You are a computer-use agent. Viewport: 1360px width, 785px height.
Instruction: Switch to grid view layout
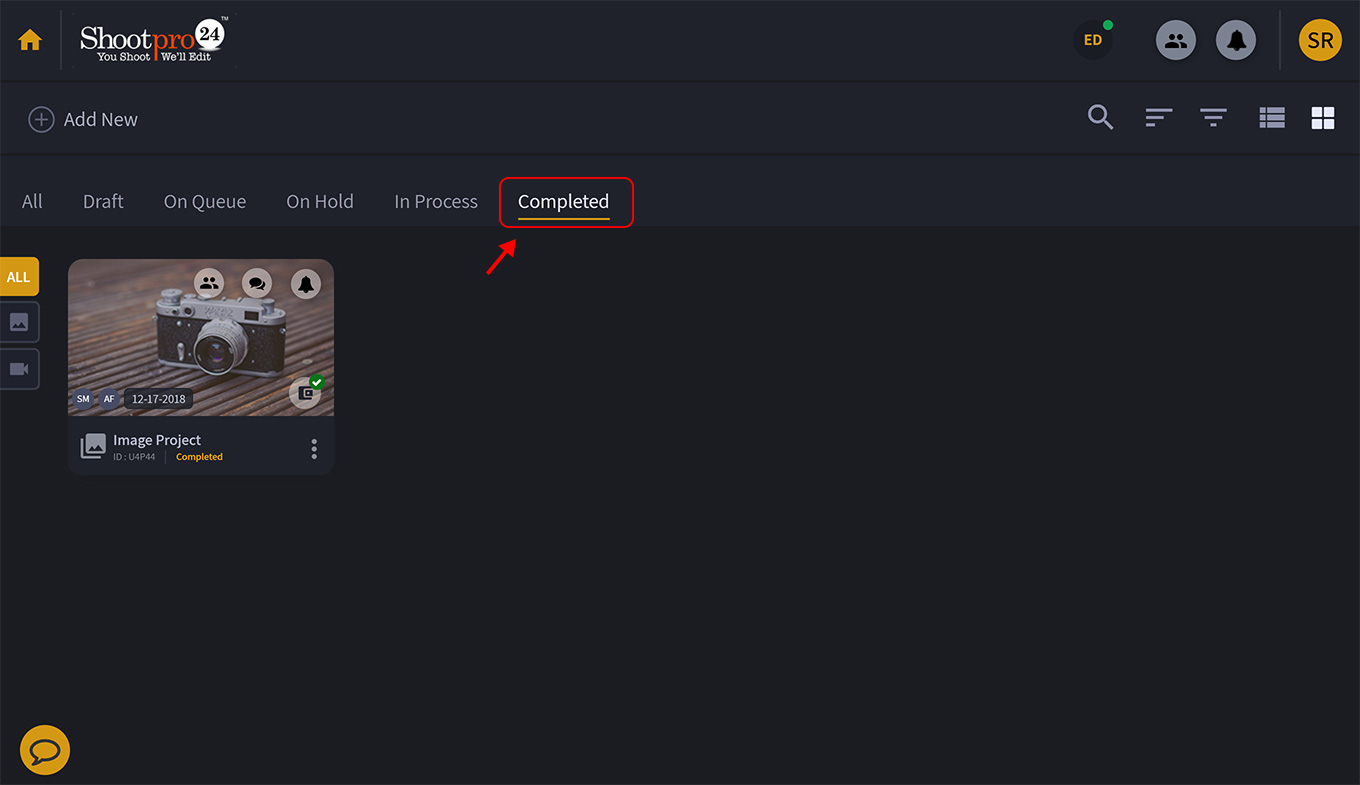[x=1322, y=117]
